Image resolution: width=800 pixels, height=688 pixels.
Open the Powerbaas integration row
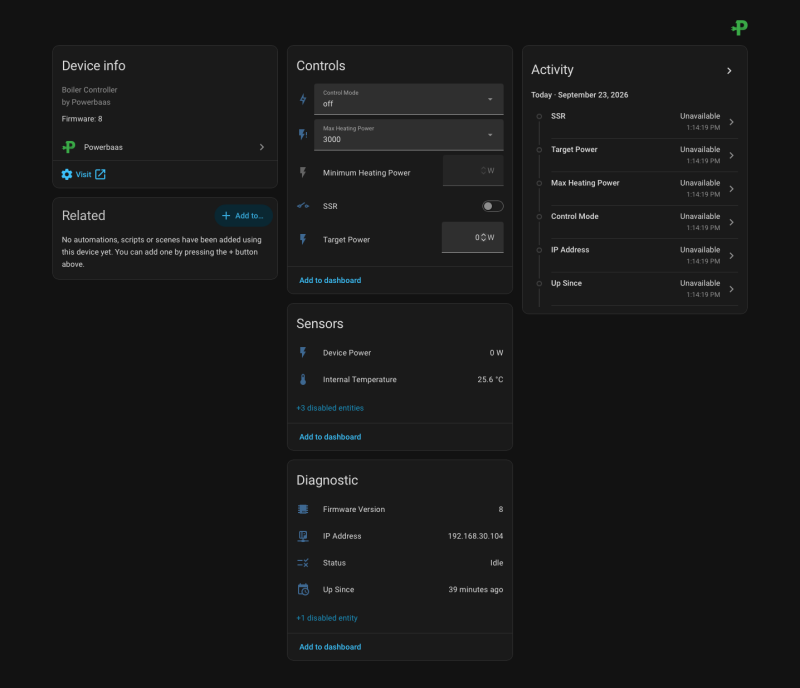[x=165, y=147]
